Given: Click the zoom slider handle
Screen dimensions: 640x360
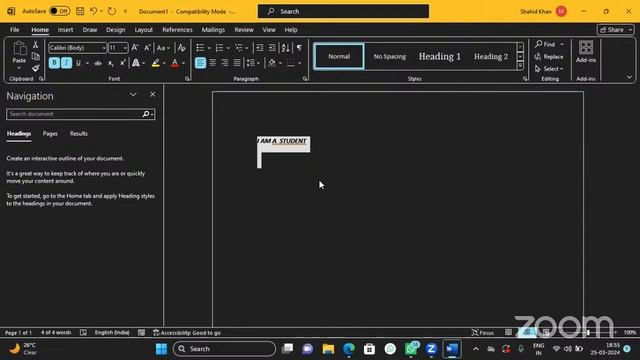Looking at the screenshot, I should [x=589, y=333].
